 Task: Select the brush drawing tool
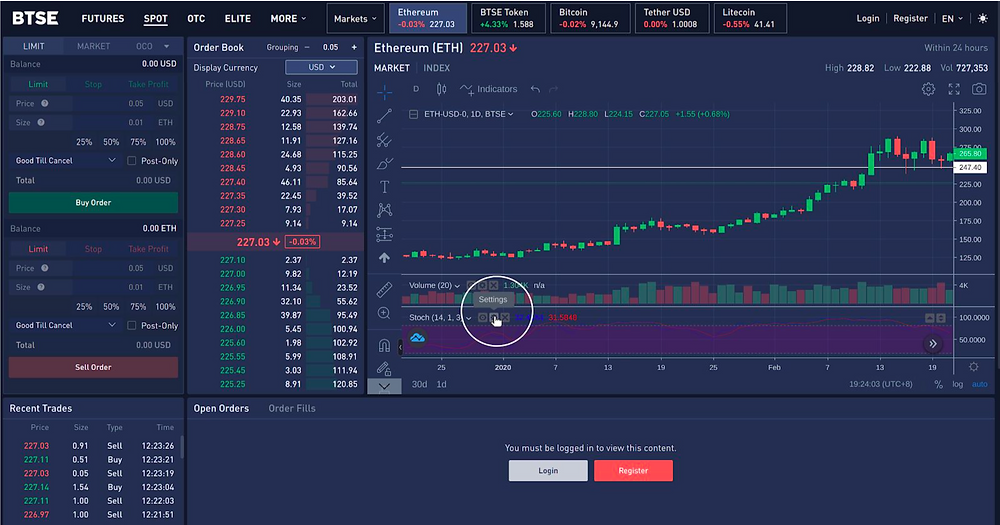pyautogui.click(x=384, y=163)
